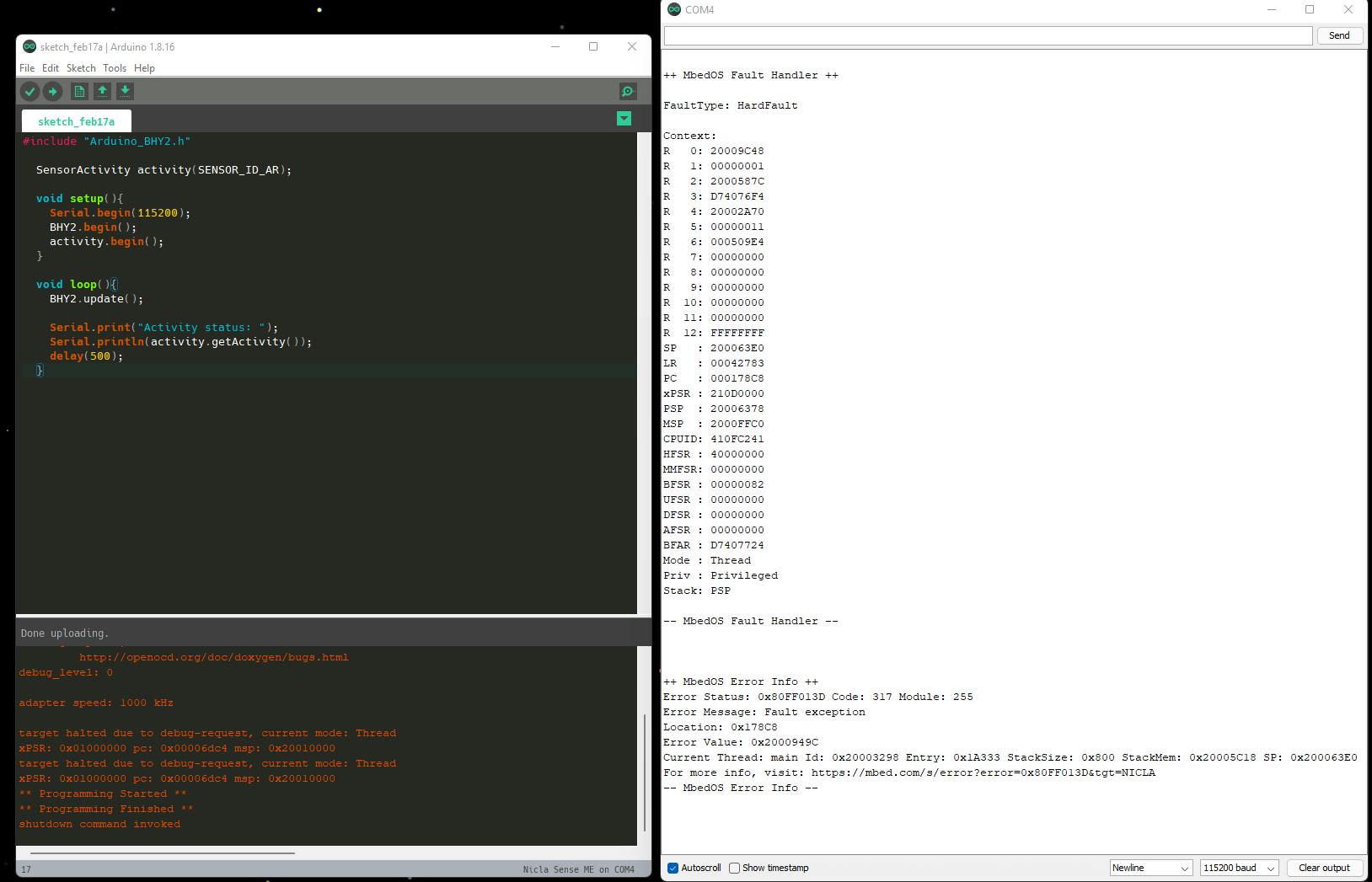
Task: Click the 'Done uploading.' status message
Action: coord(65,633)
